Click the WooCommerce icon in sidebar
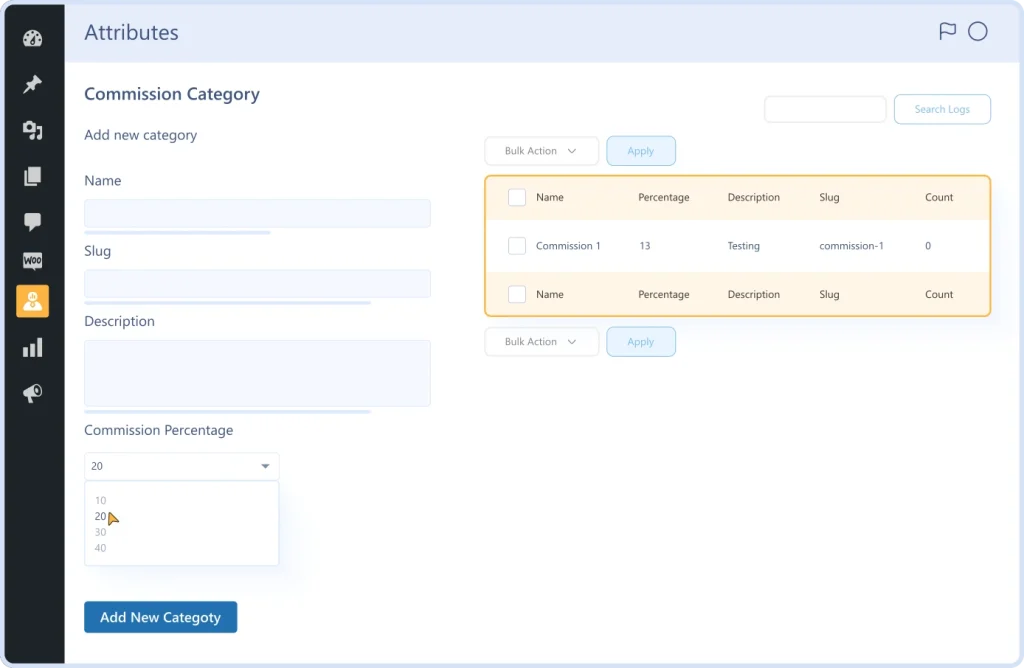Image resolution: width=1024 pixels, height=668 pixels. [x=32, y=261]
